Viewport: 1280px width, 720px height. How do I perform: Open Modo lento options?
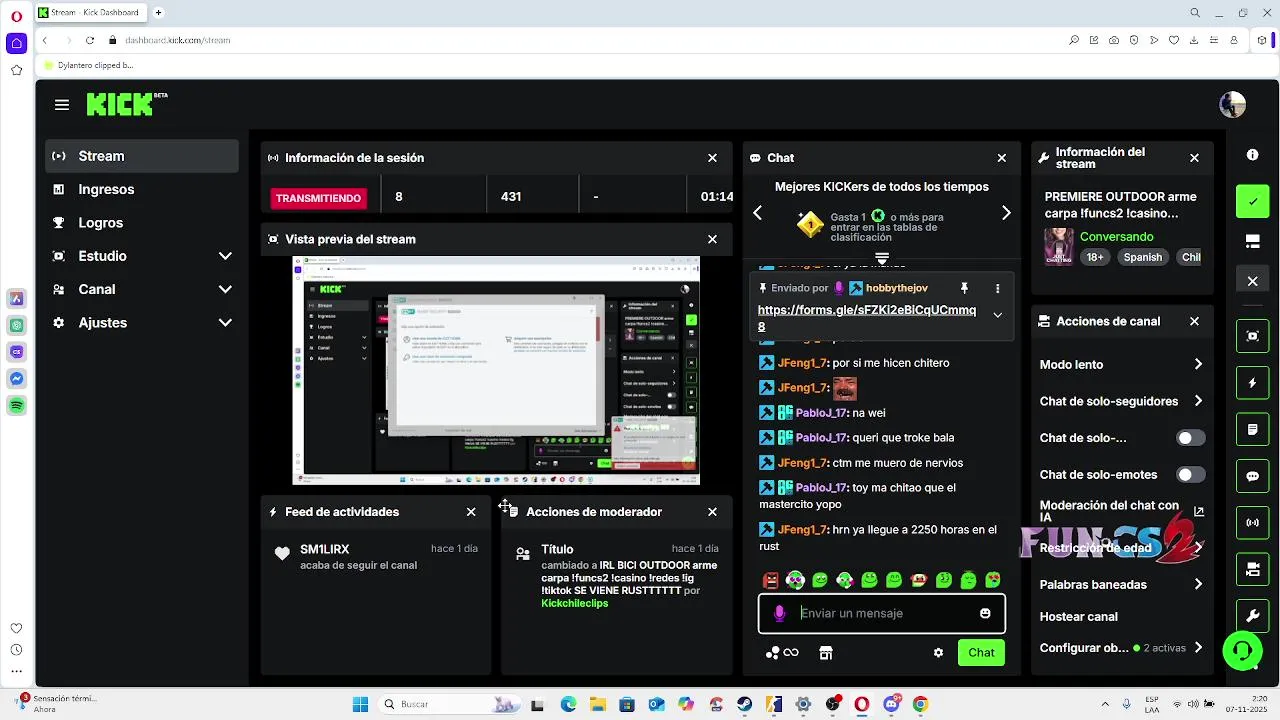coord(1121,365)
